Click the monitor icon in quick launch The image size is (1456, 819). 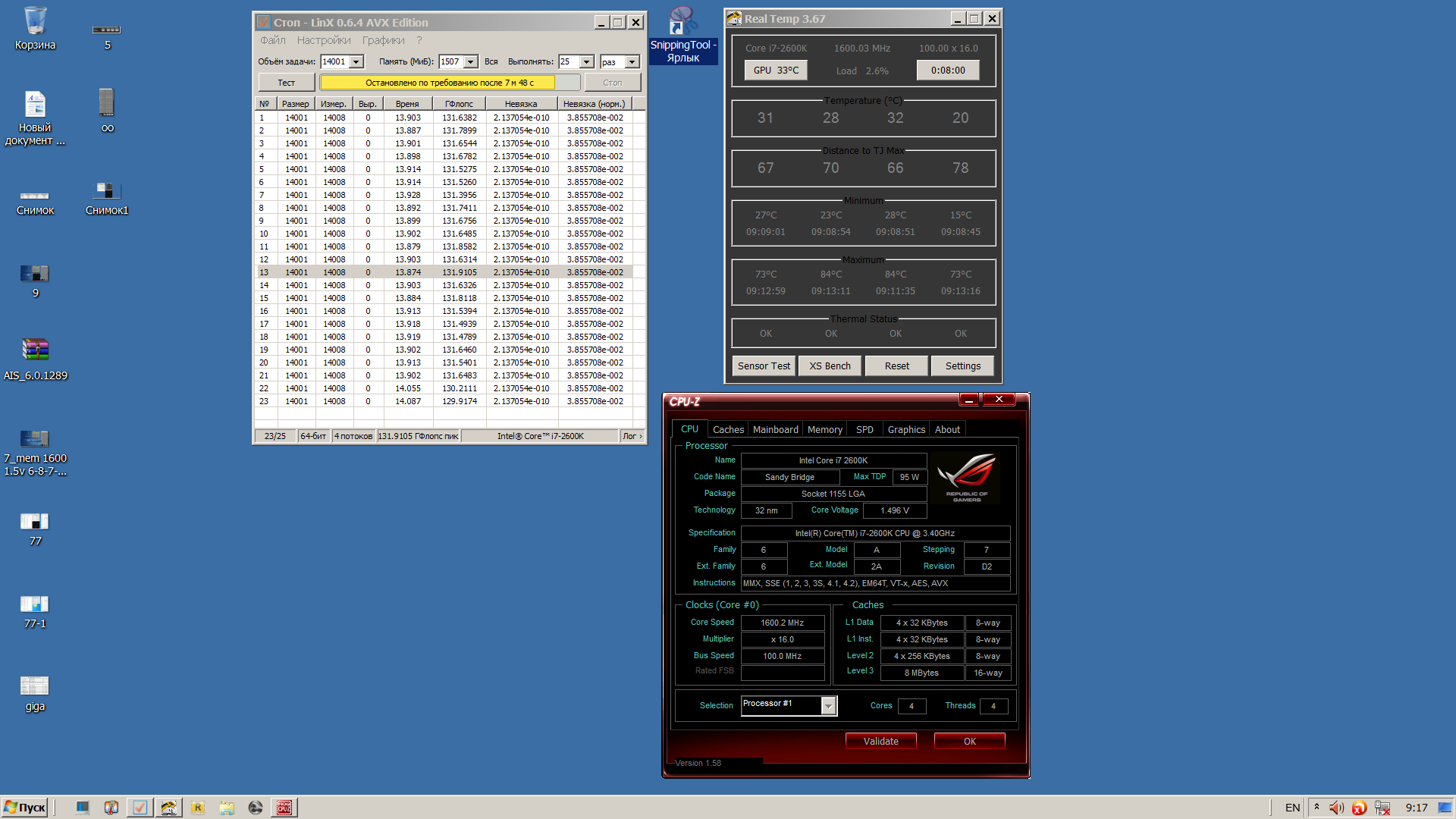click(83, 808)
